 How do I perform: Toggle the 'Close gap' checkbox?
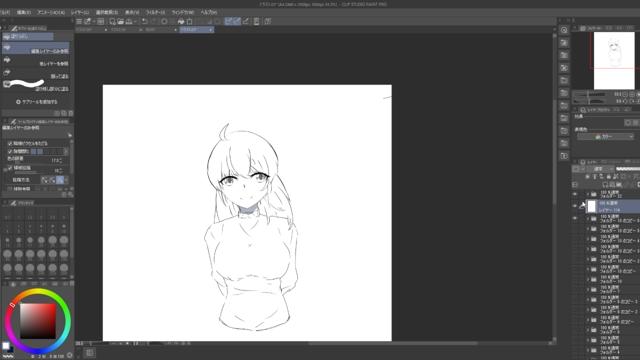tap(10, 151)
